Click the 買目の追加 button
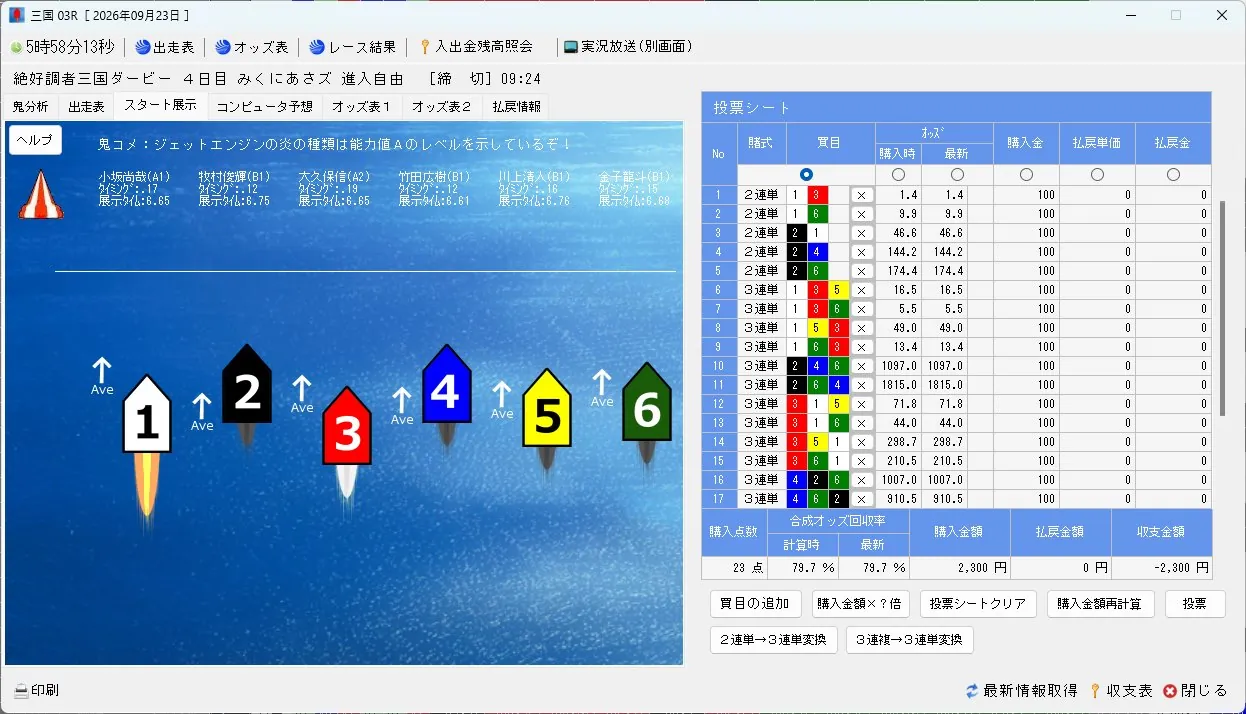Image resolution: width=1246 pixels, height=714 pixels. tap(755, 604)
